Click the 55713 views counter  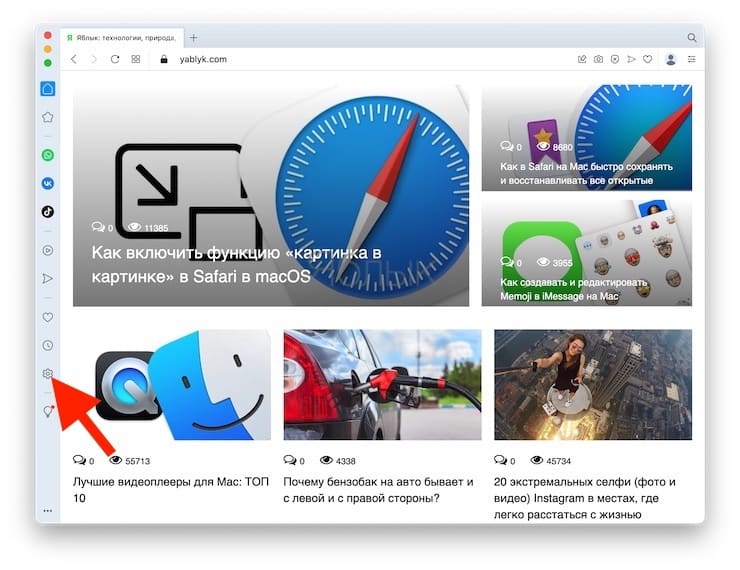pyautogui.click(x=130, y=461)
